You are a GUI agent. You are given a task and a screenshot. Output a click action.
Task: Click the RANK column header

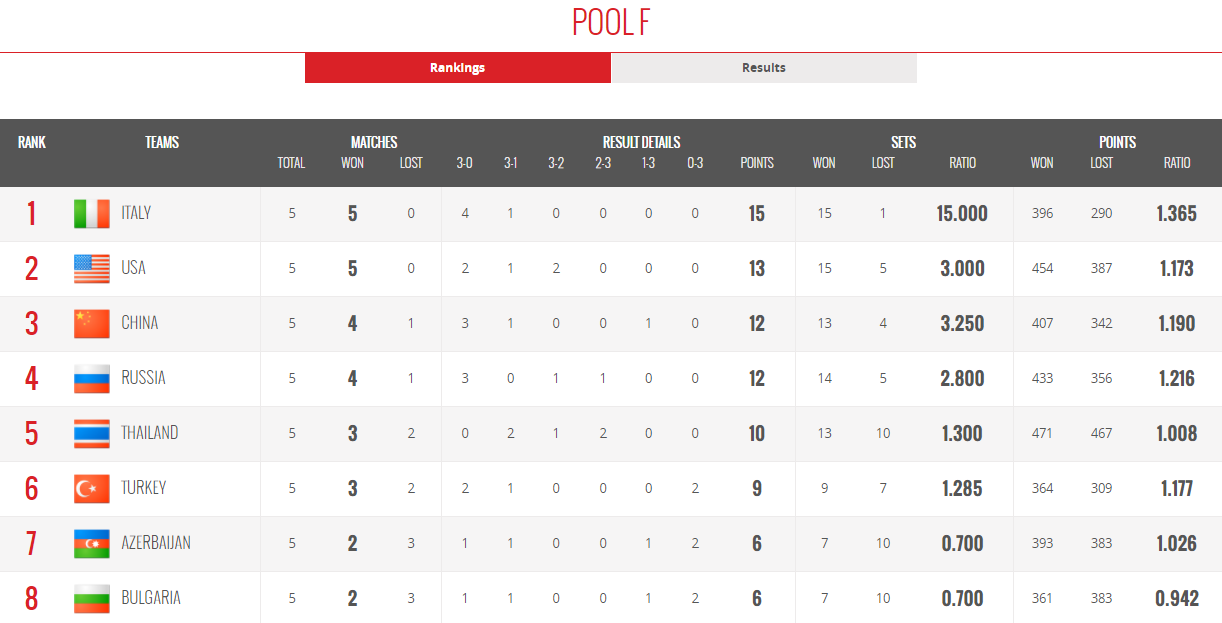click(x=32, y=142)
